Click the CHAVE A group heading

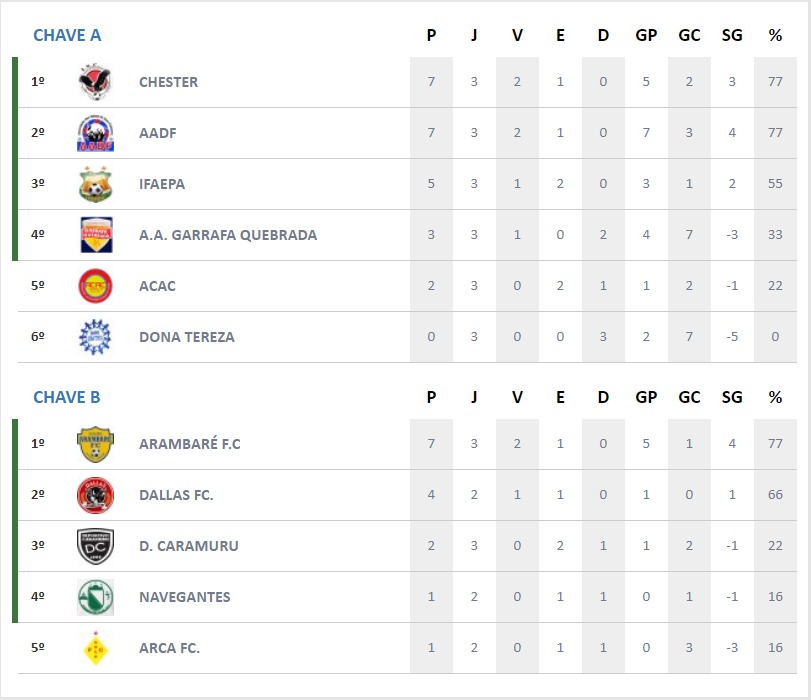tap(67, 35)
